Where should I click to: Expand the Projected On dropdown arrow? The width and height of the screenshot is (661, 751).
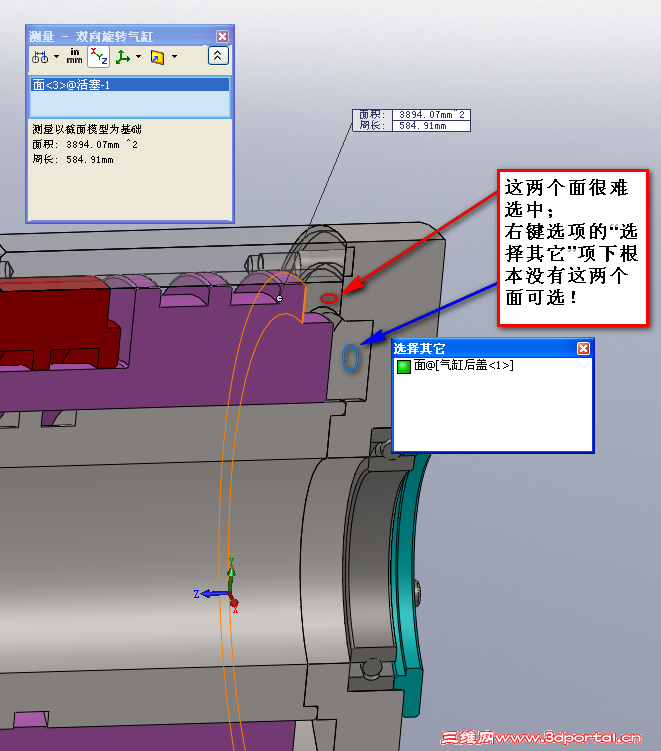(x=174, y=57)
